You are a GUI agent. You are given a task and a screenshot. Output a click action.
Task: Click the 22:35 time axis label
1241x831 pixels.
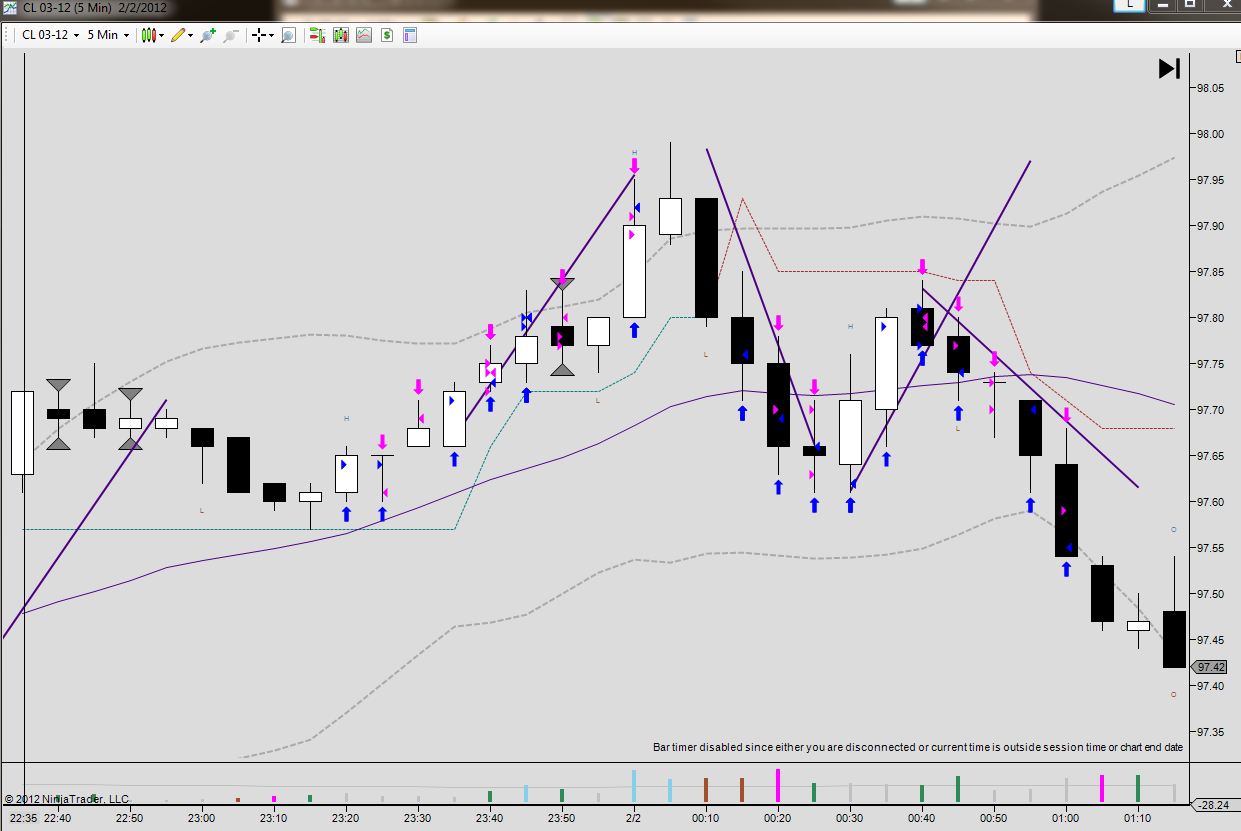21,818
